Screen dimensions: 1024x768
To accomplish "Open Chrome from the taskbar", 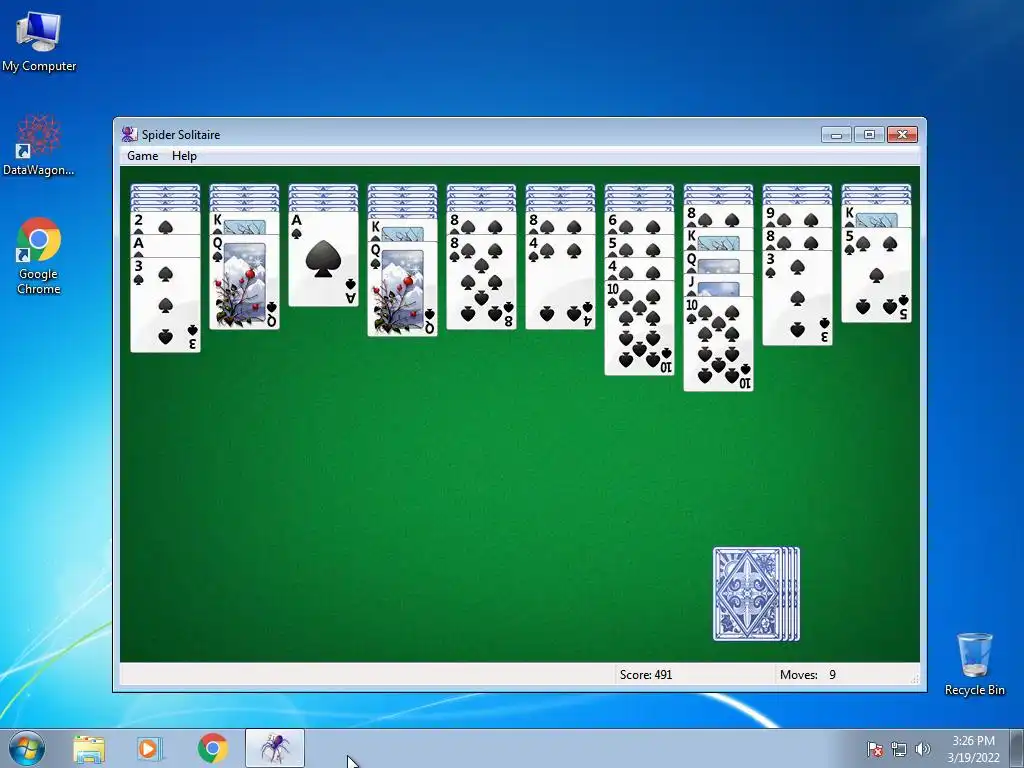I will click(x=212, y=749).
